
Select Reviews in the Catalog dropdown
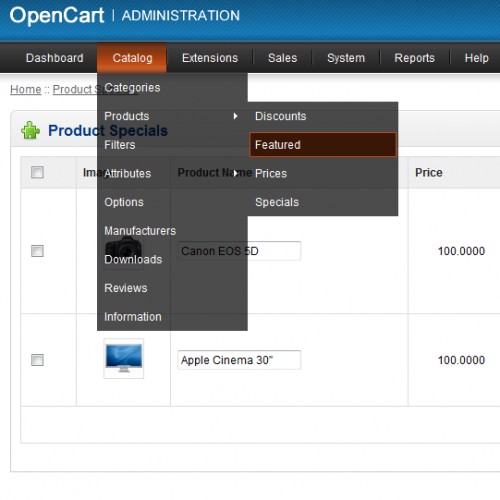[x=172, y=288]
